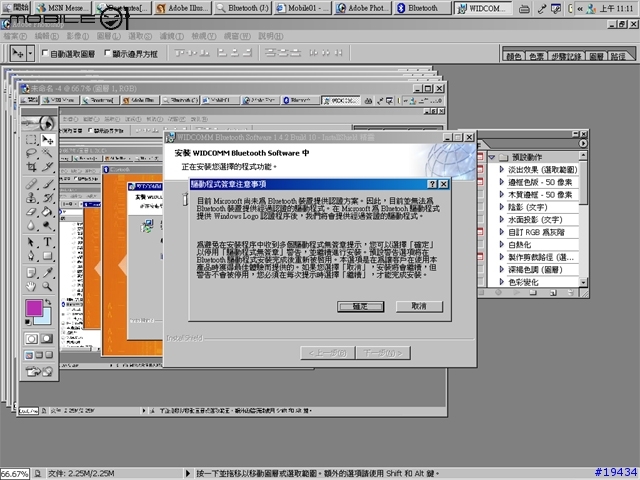Jump to ImageReady button in toolbox
Image resolution: width=640 pixels, height=480 pixels.
click(39, 371)
